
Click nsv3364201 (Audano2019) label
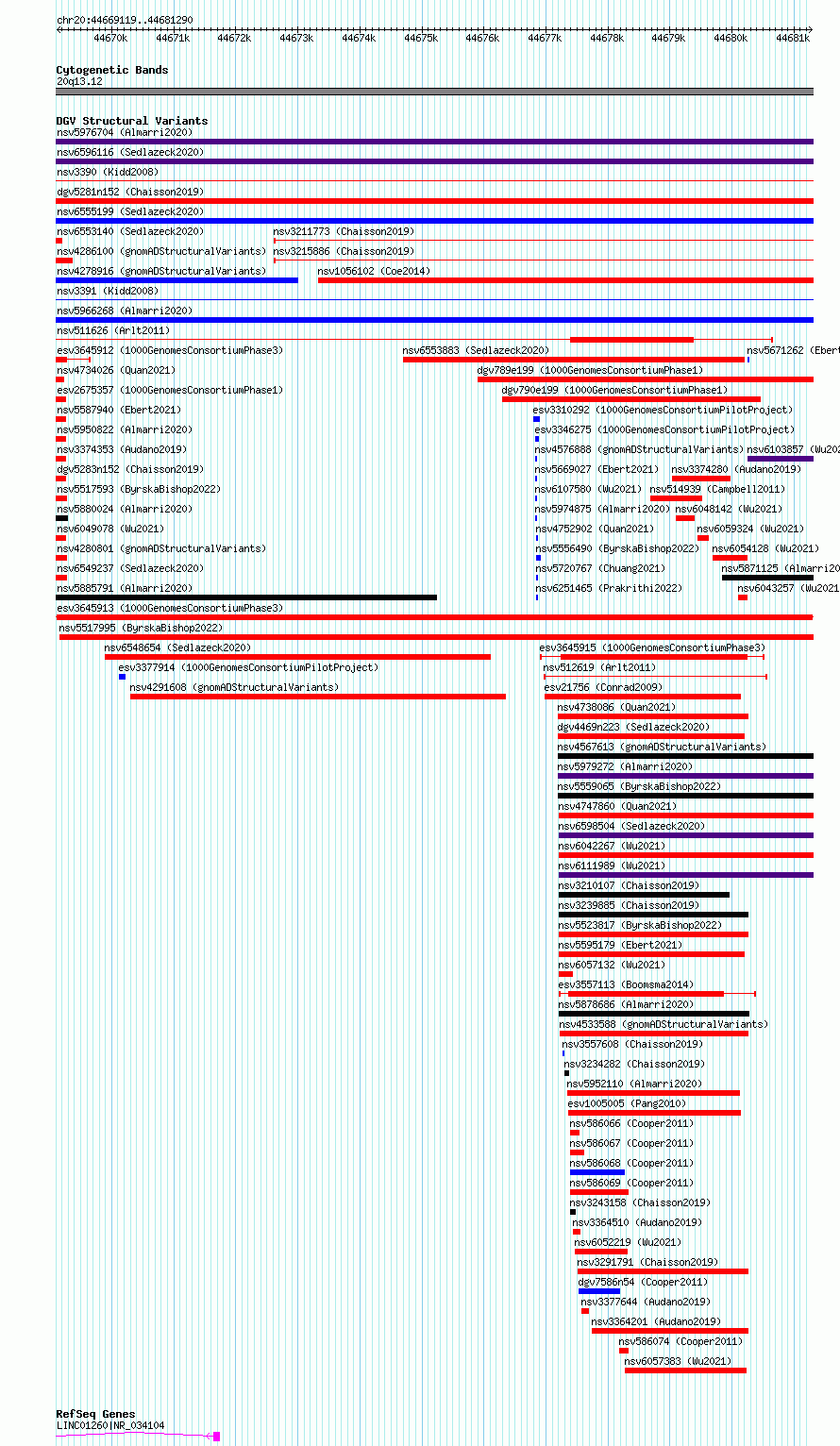(657, 1321)
